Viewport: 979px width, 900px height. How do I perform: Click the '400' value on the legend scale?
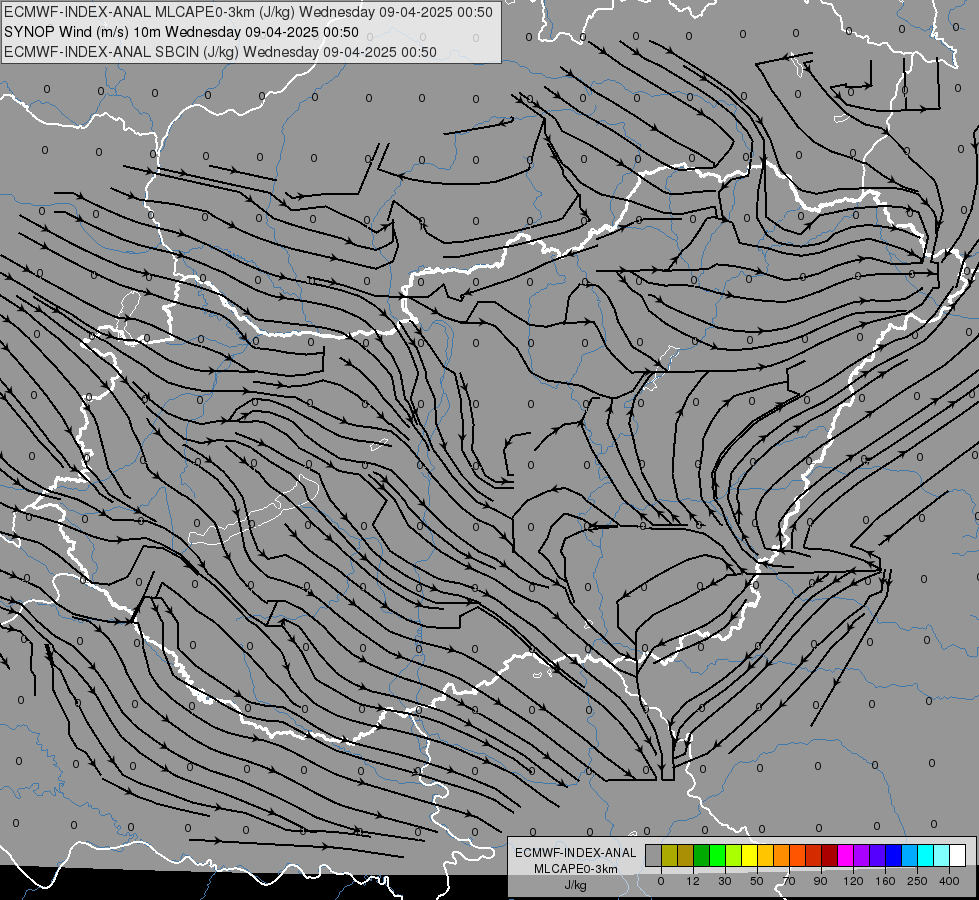pyautogui.click(x=949, y=881)
